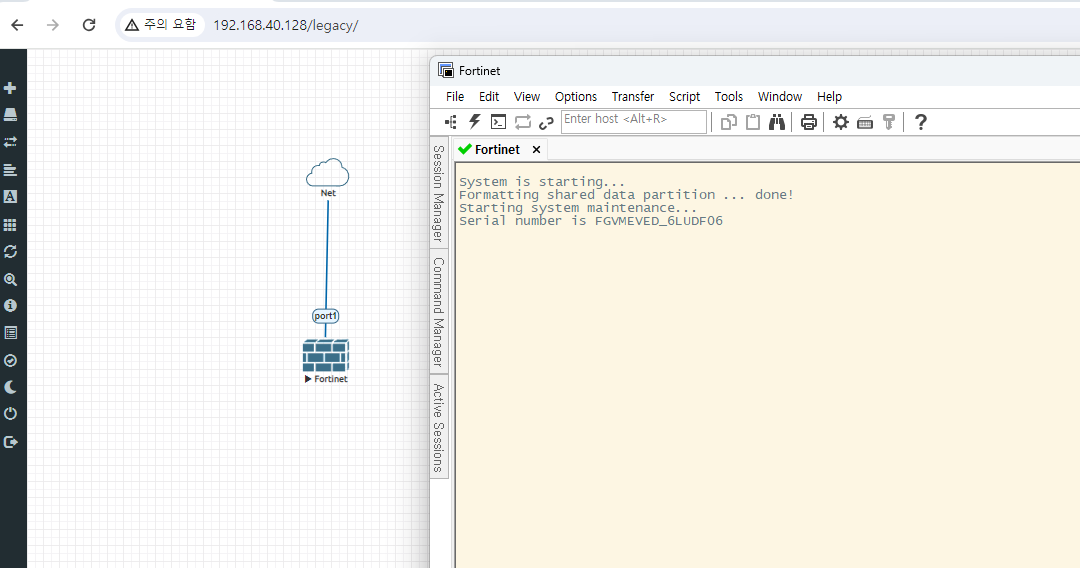This screenshot has height=568, width=1080.
Task: Click the browser back arrow
Action: pyautogui.click(x=17, y=25)
